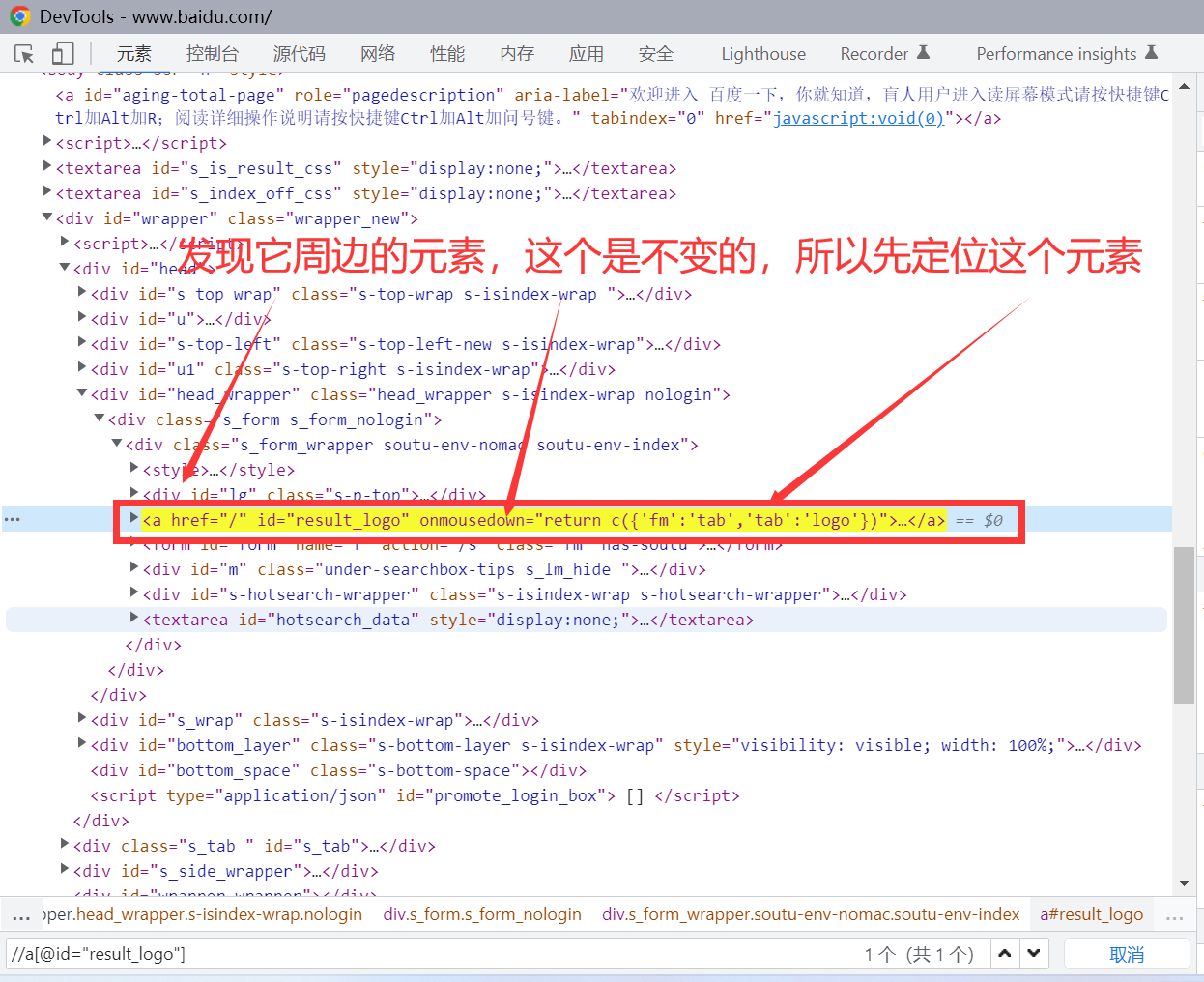Expand the div id="bottom_layer" node
This screenshot has width=1204, height=982.
[x=82, y=743]
